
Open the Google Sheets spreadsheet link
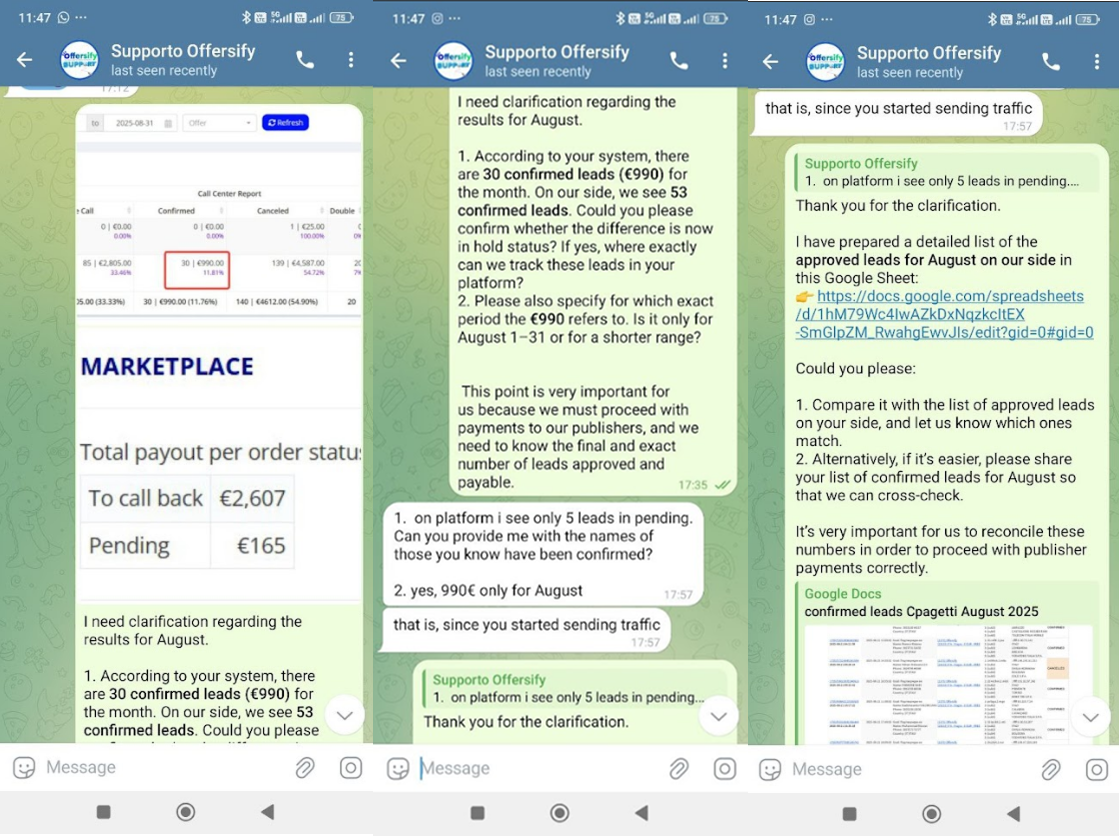click(x=944, y=314)
